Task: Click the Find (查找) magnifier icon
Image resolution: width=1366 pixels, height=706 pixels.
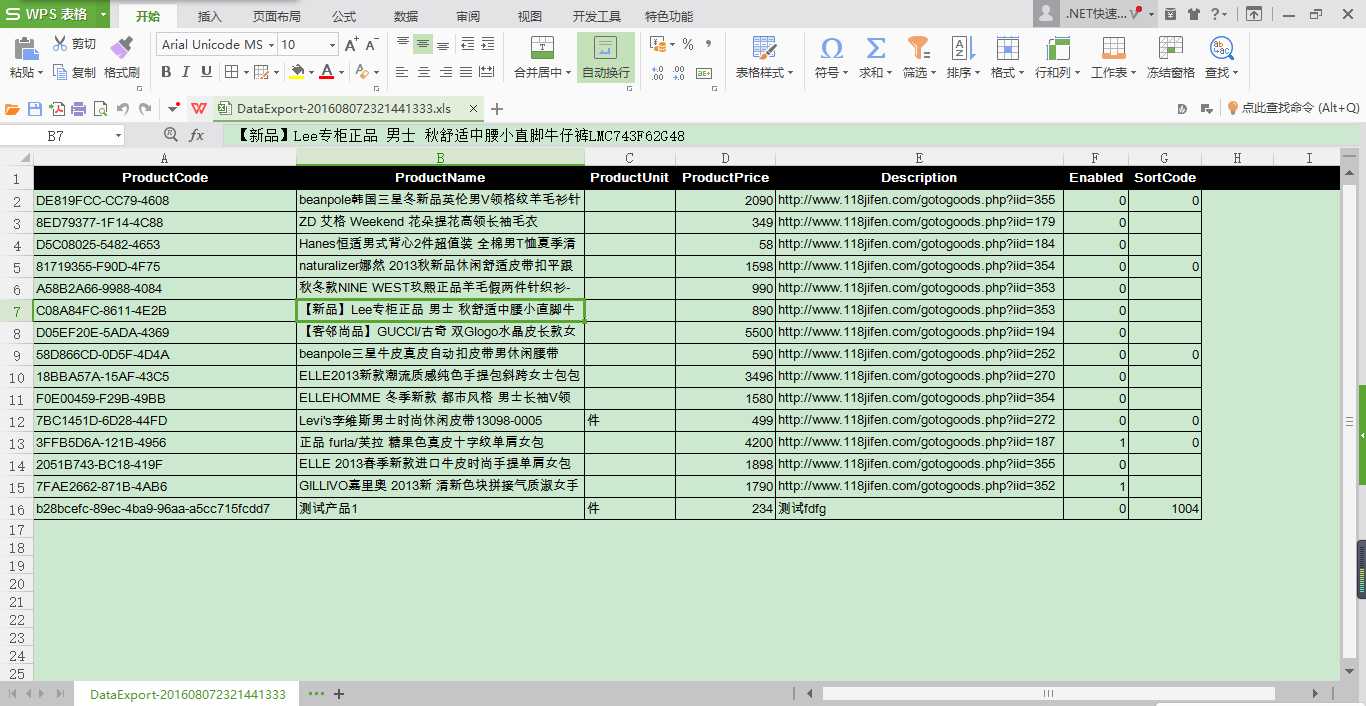Action: (1221, 48)
